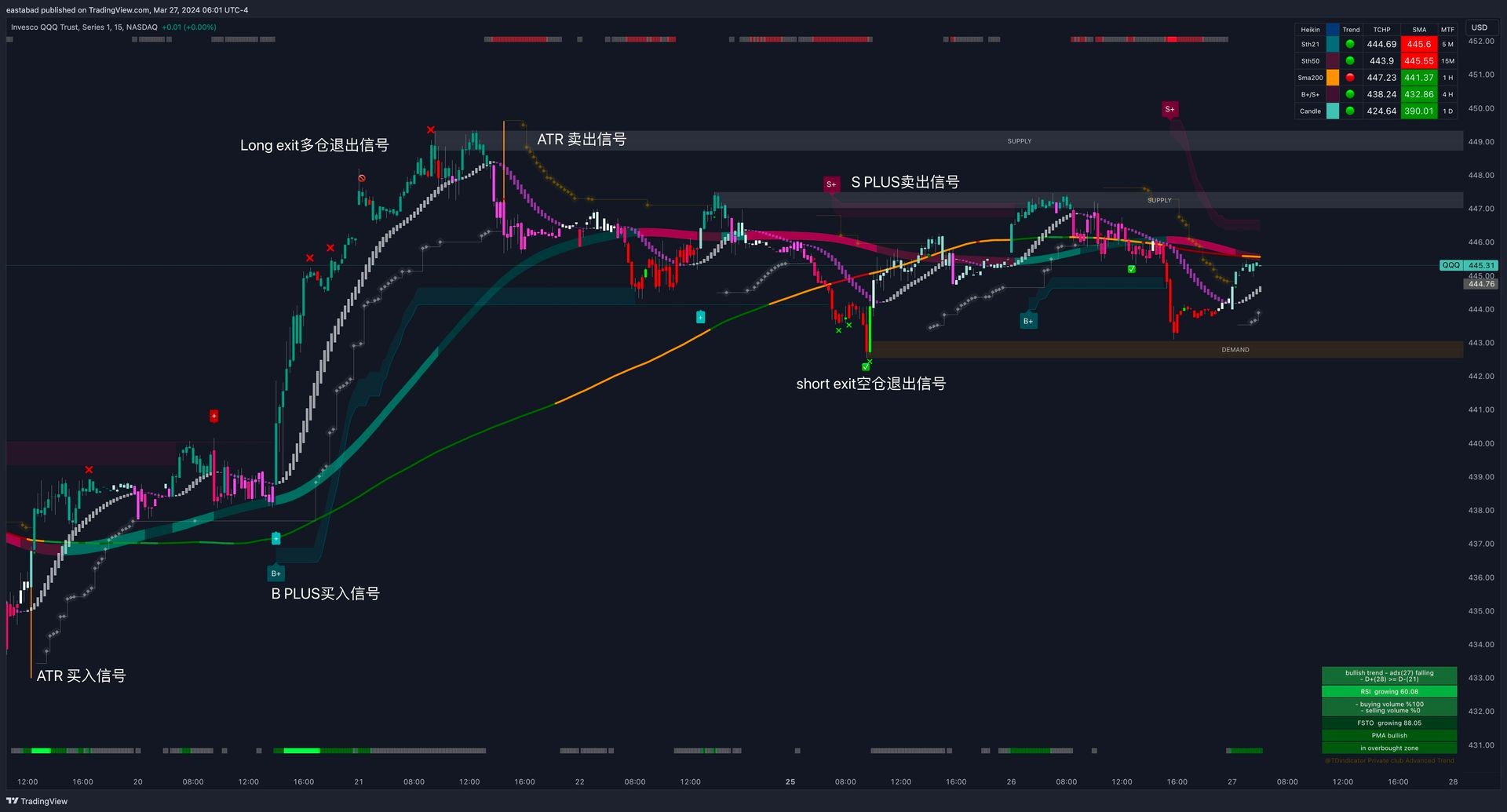Screen dimensions: 1507x812
Task: Click the orange no-entry circle marker near 448.00
Action: point(362,178)
